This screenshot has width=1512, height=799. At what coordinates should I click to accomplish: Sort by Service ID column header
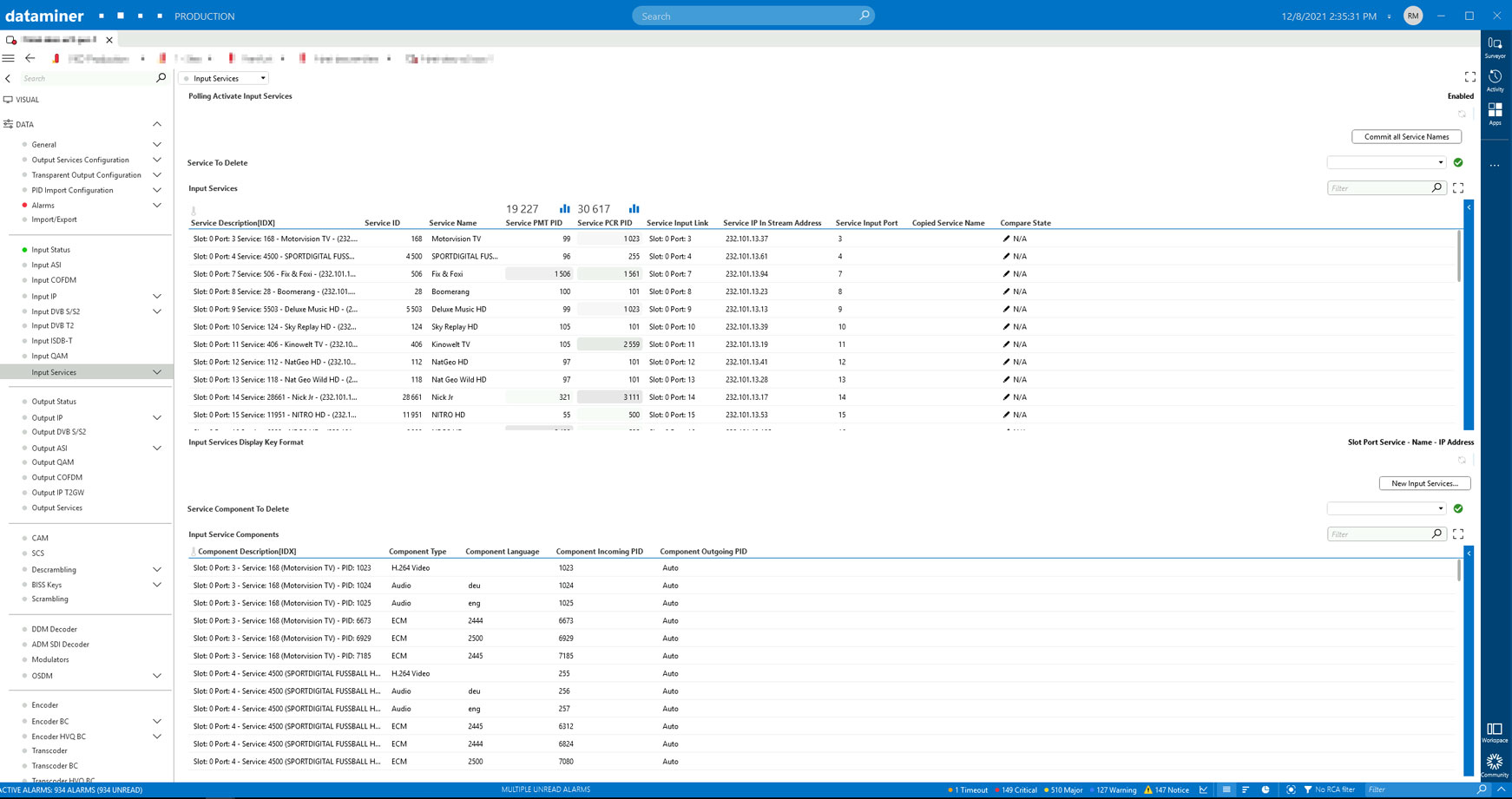tap(382, 223)
